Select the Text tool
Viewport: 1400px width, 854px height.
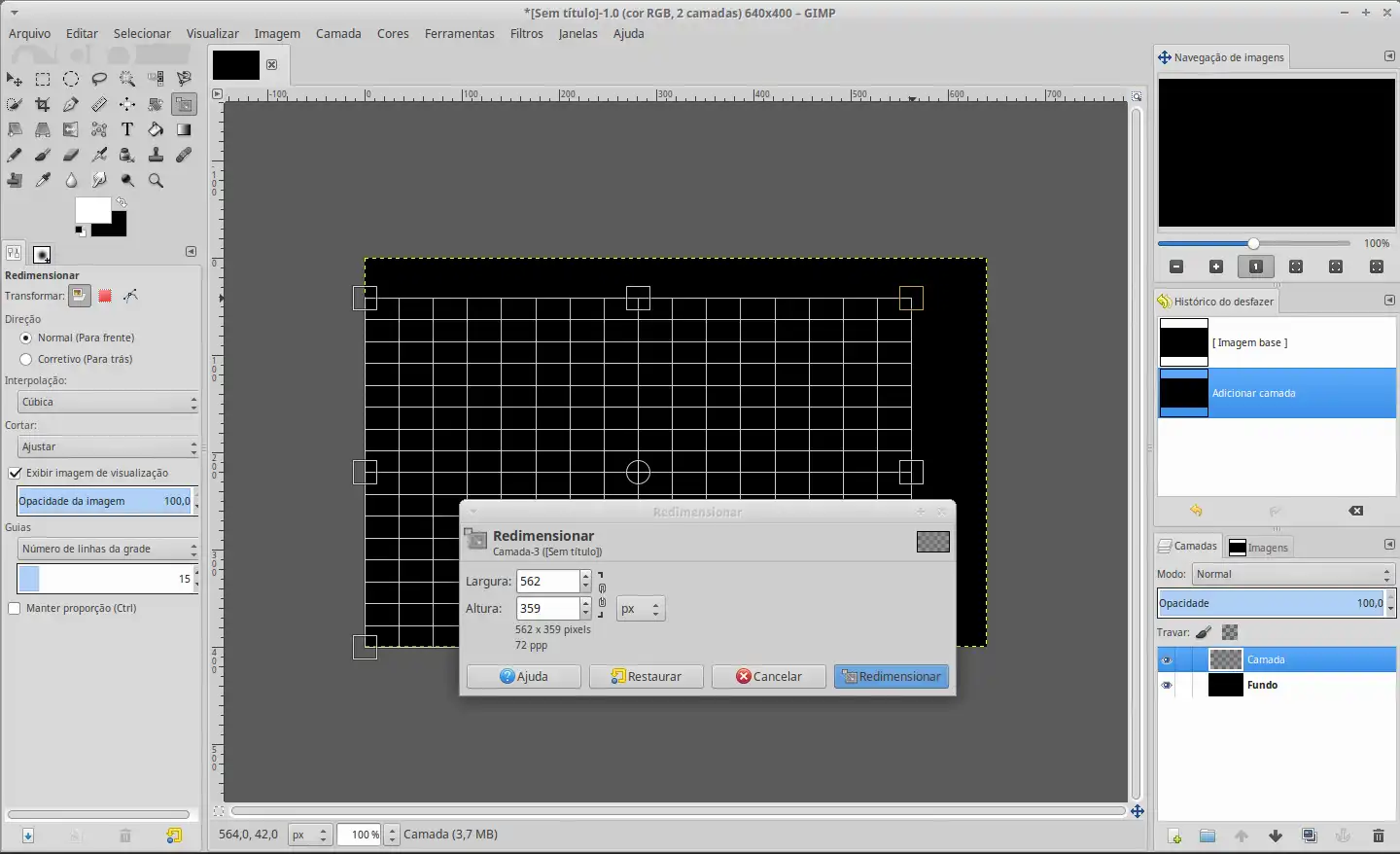point(127,129)
